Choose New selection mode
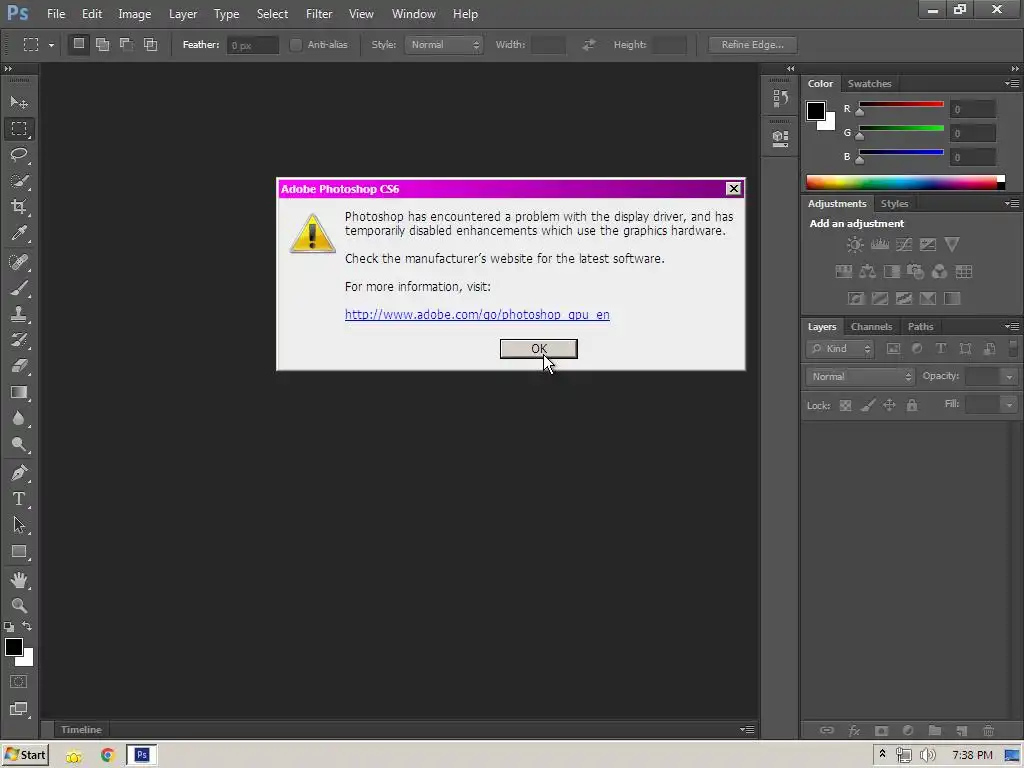 78,44
